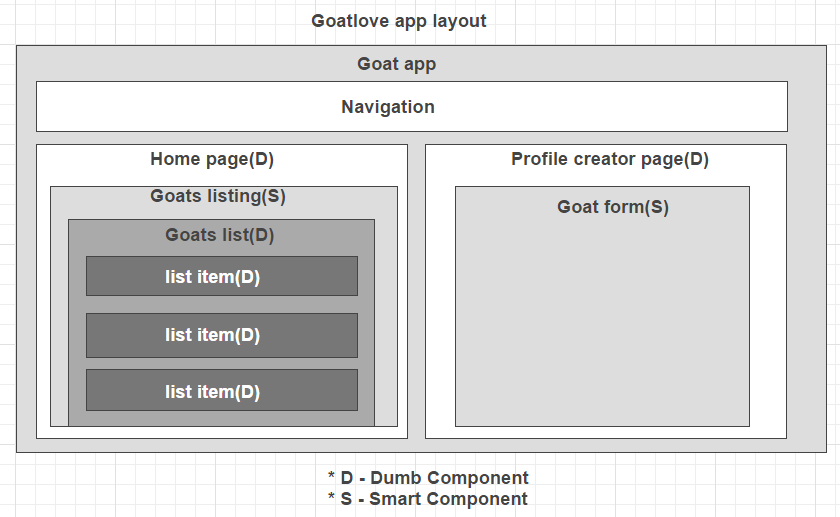The height and width of the screenshot is (517, 840).
Task: Select the first "list item(D)" block
Action: [x=221, y=276]
